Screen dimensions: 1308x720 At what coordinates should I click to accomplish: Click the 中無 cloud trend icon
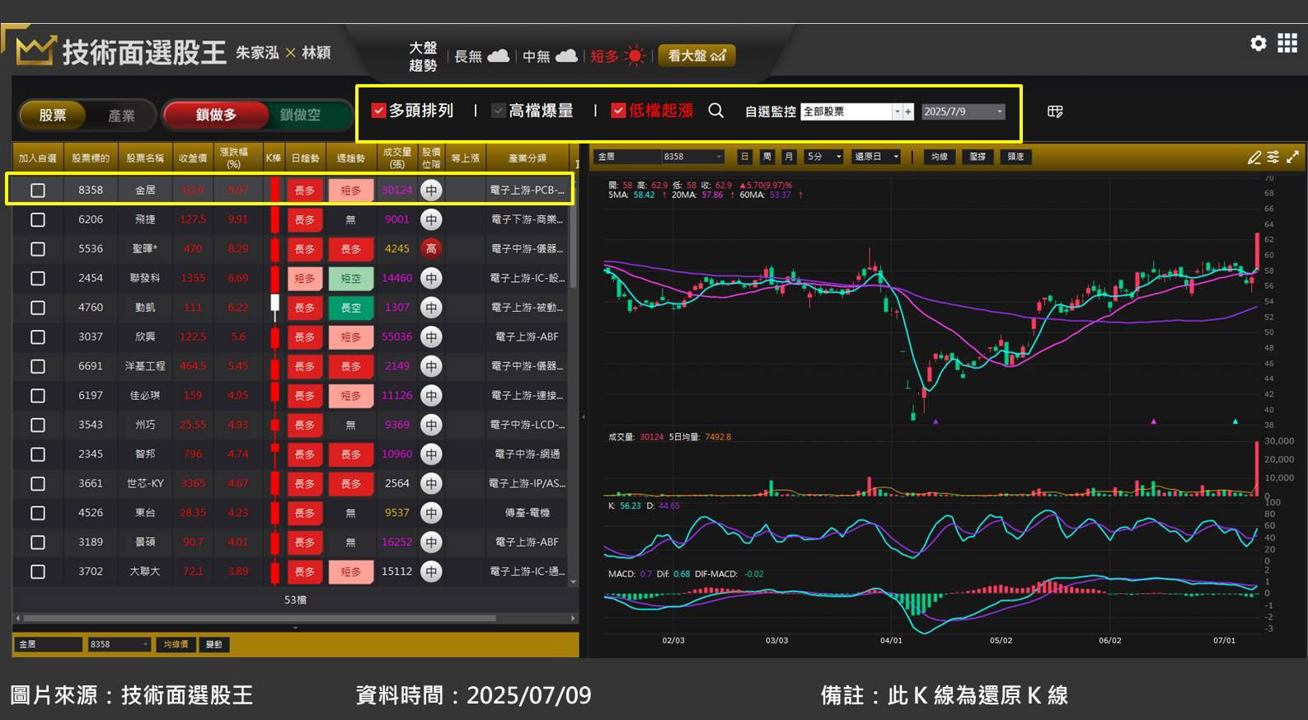click(566, 56)
